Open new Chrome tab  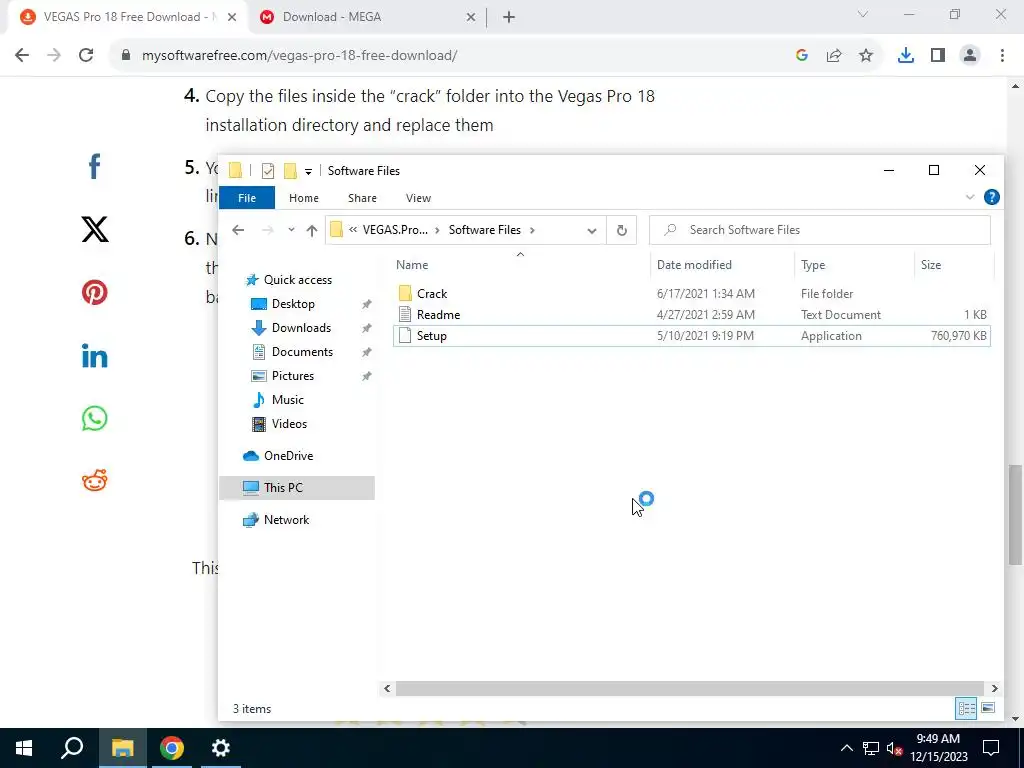509,18
